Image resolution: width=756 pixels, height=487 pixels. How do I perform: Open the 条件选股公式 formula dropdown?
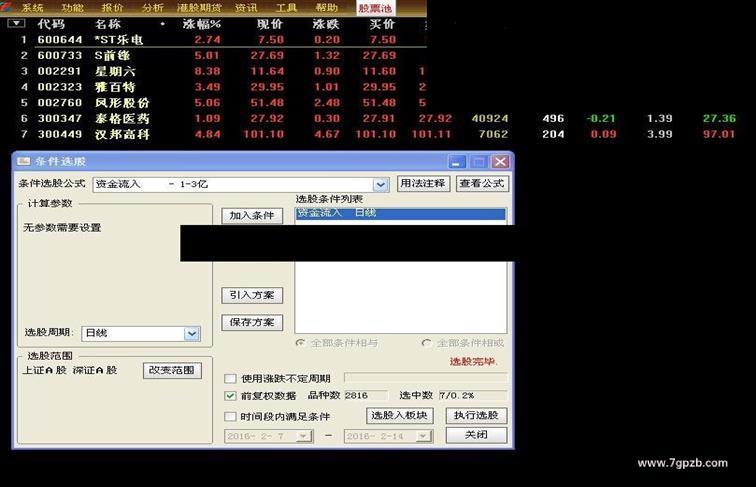(381, 185)
